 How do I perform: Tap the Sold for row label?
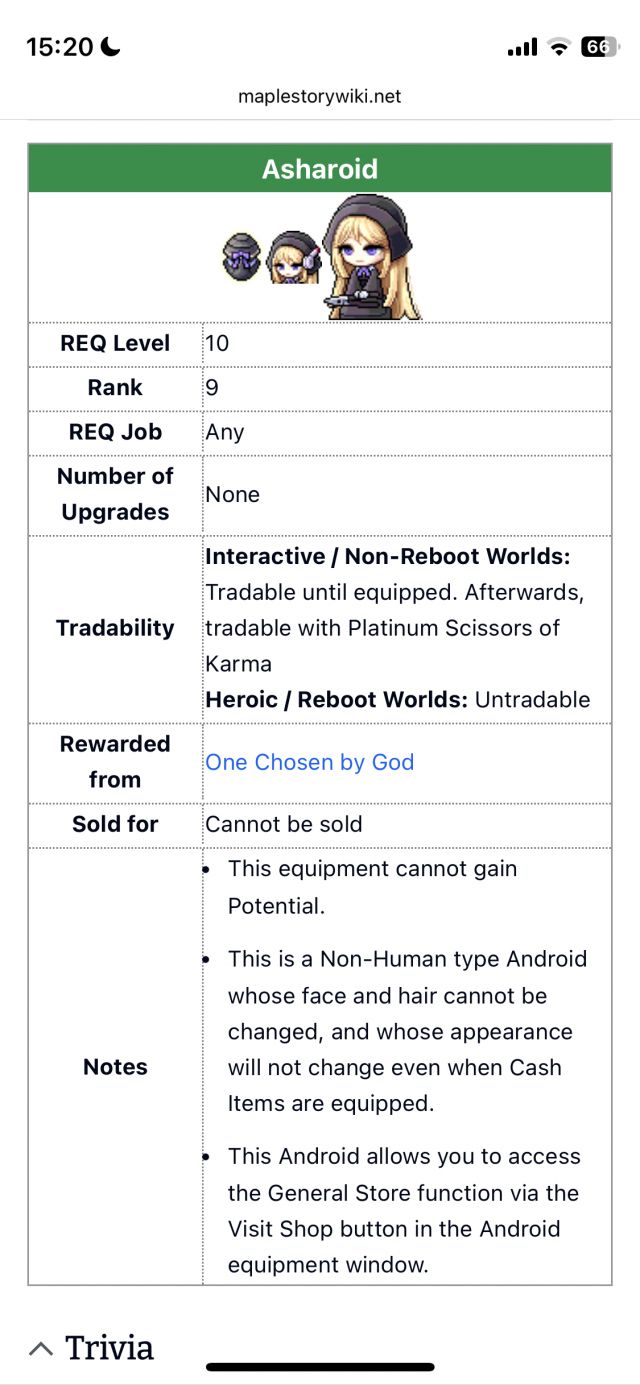click(115, 824)
